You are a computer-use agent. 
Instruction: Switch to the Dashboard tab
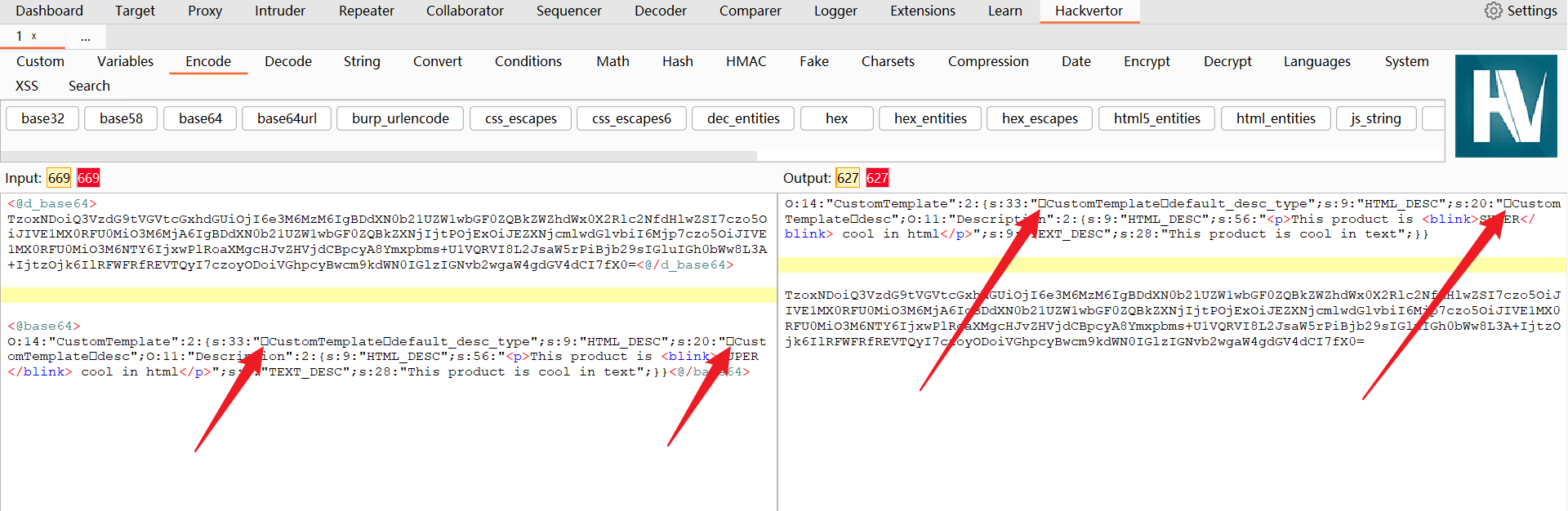coord(49,11)
